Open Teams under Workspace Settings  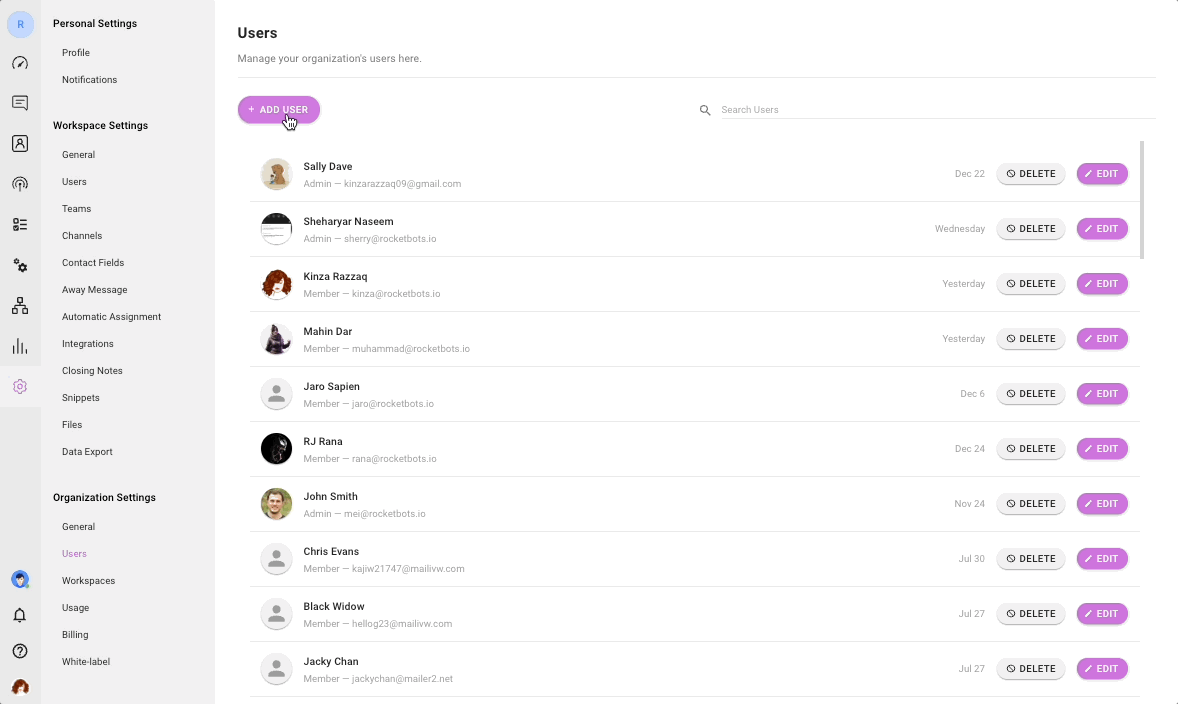point(76,209)
